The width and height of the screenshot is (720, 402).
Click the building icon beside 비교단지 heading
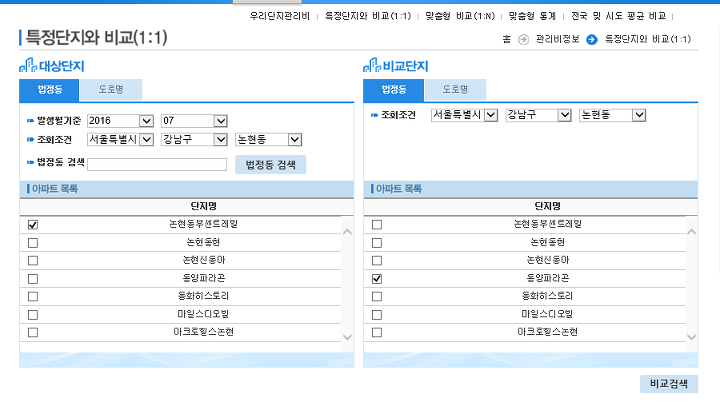pyautogui.click(x=372, y=65)
